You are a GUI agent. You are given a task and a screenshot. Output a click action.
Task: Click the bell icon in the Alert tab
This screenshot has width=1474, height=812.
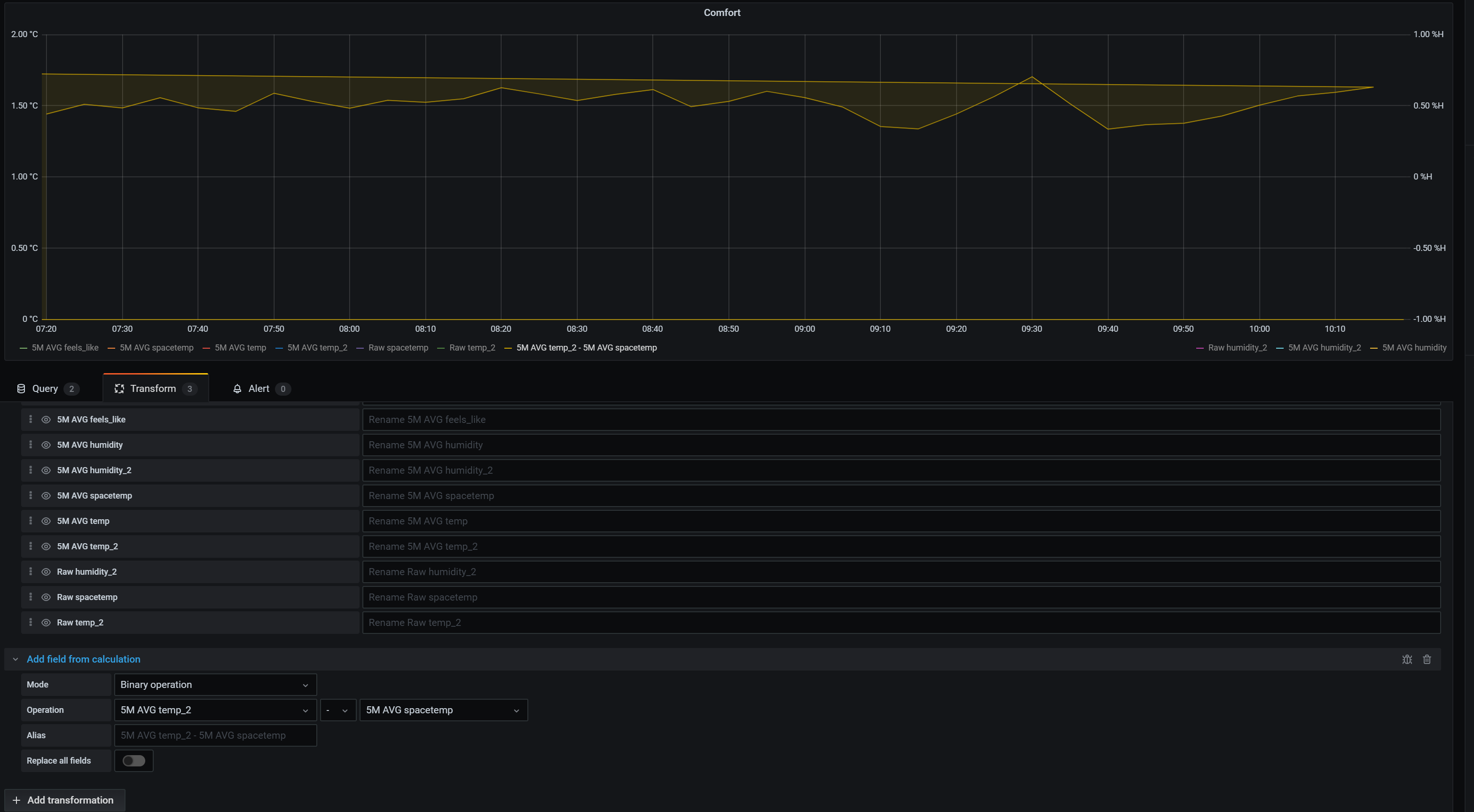(x=237, y=388)
